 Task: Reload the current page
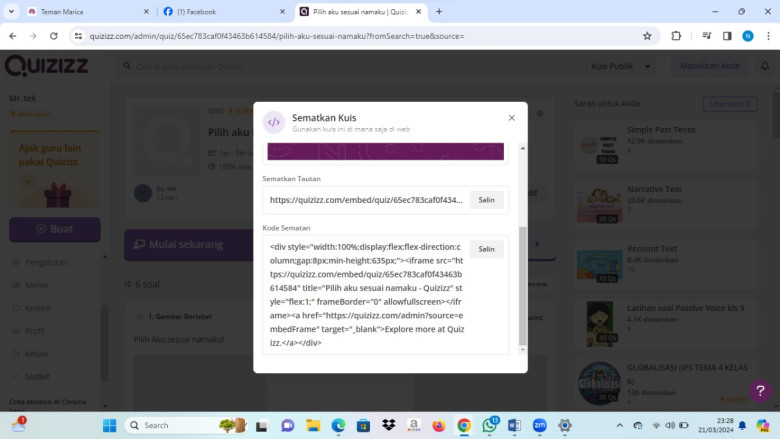point(54,36)
